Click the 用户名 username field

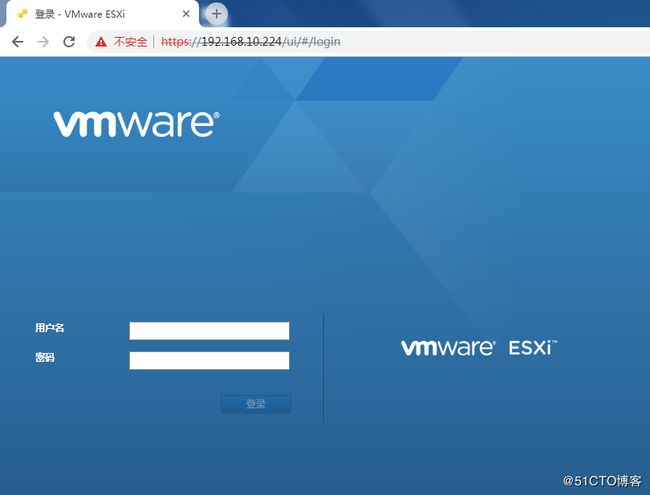pos(209,331)
